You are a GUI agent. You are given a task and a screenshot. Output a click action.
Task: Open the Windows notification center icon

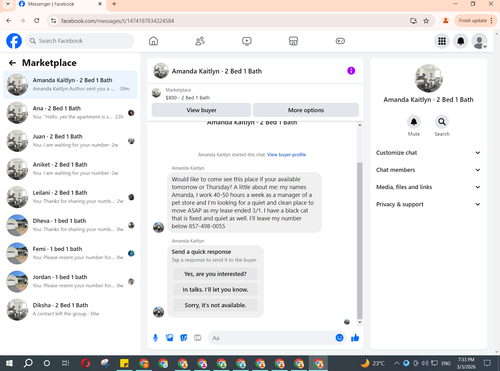(487, 363)
